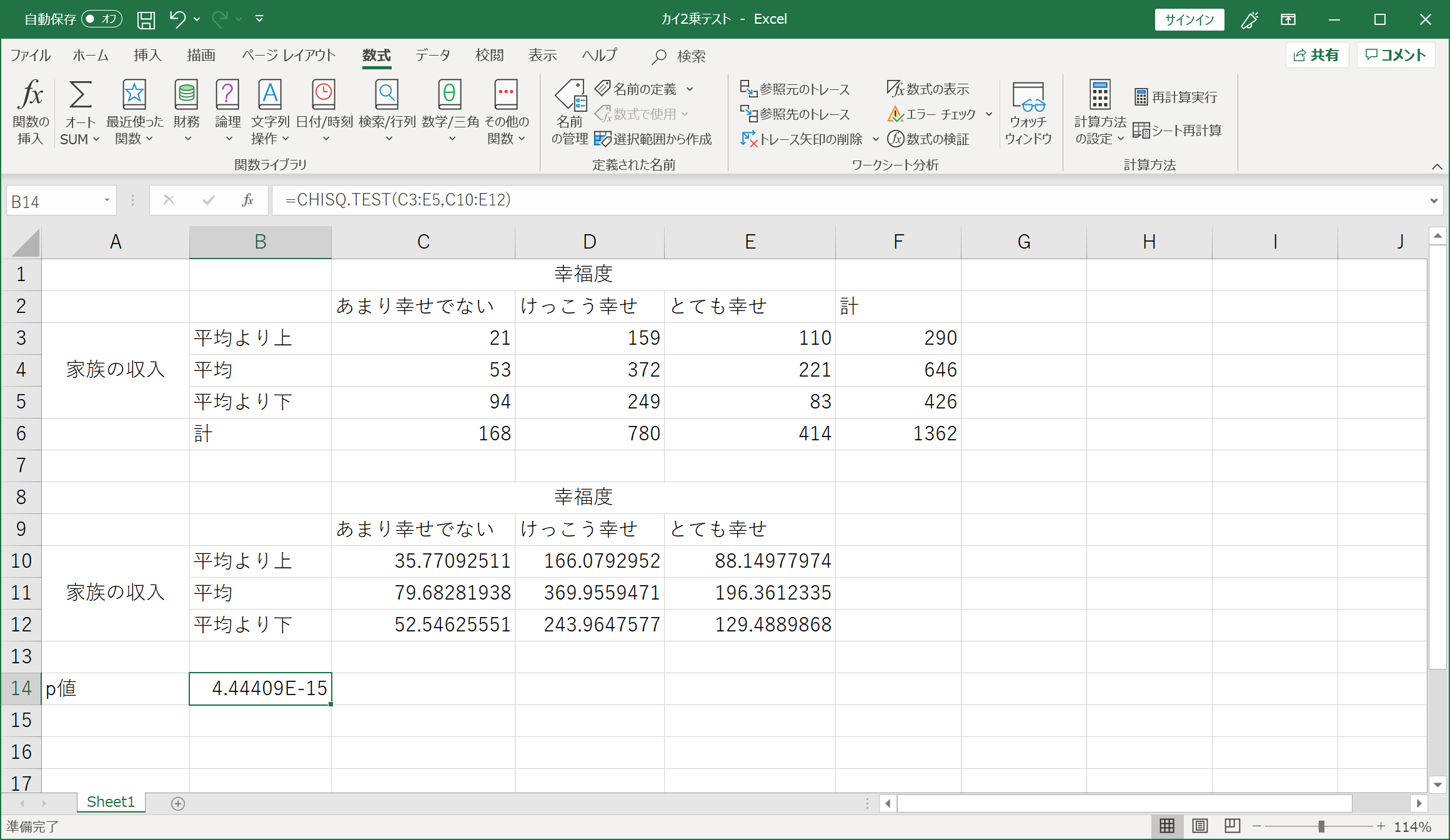
Task: Open the File (ファイル) tab
Action: 31,55
